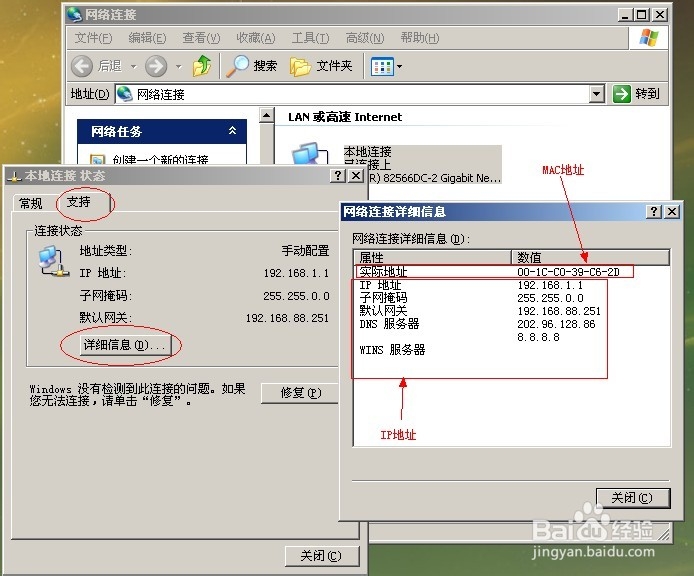Screen dimensions: 694x576
Task: Open the 文件(F) menu
Action: 93,38
